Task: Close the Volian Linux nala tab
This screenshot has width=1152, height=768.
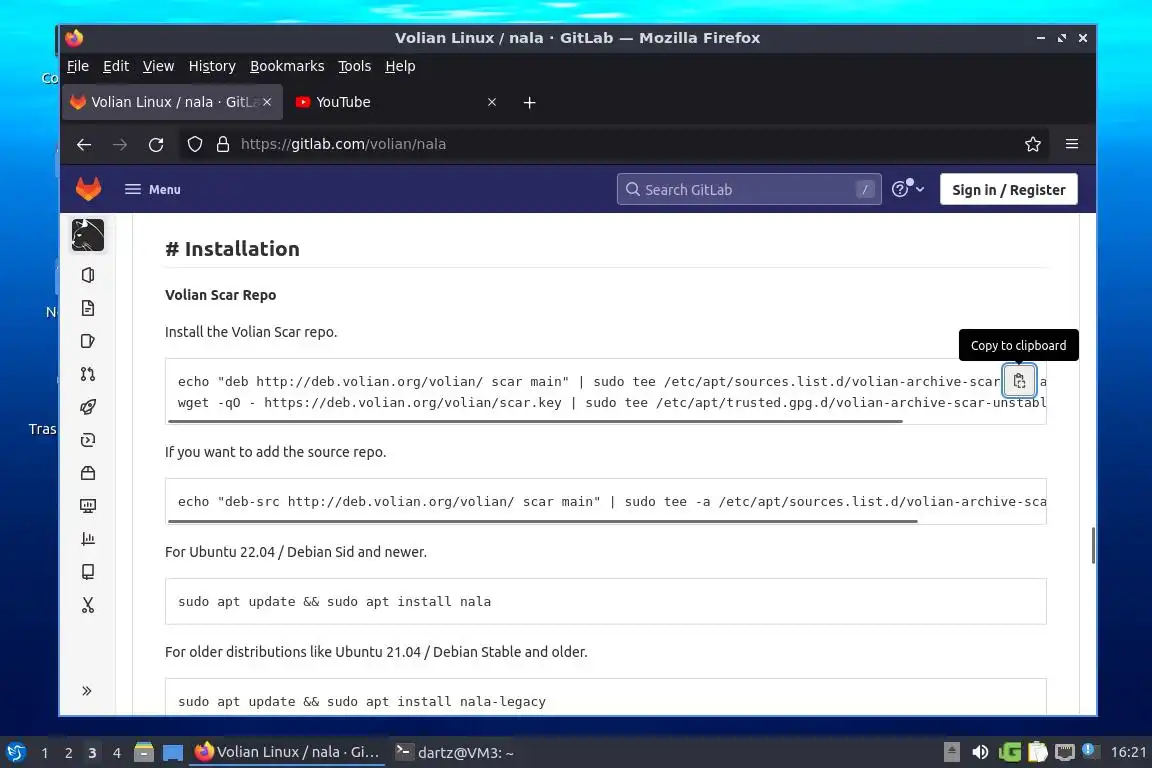Action: pyautogui.click(x=267, y=102)
